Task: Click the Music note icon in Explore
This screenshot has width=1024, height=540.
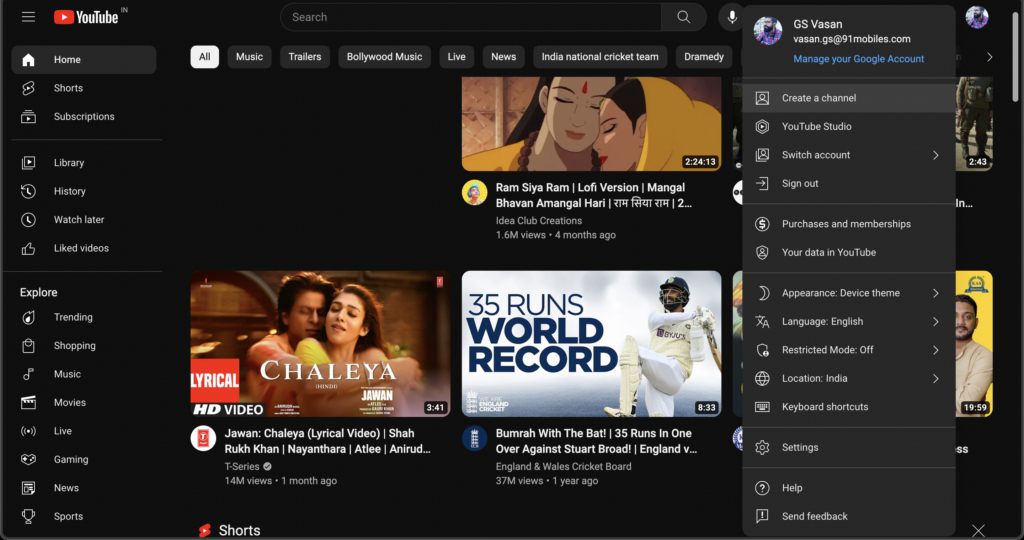Action: point(28,374)
